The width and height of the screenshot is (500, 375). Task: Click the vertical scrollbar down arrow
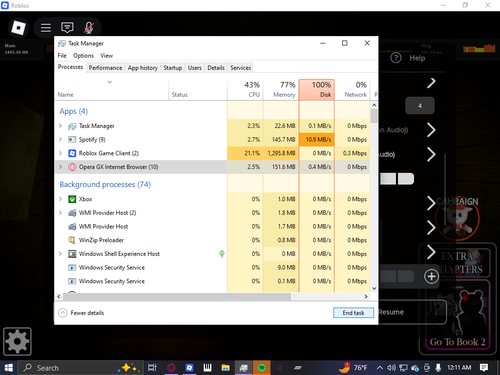[374, 288]
